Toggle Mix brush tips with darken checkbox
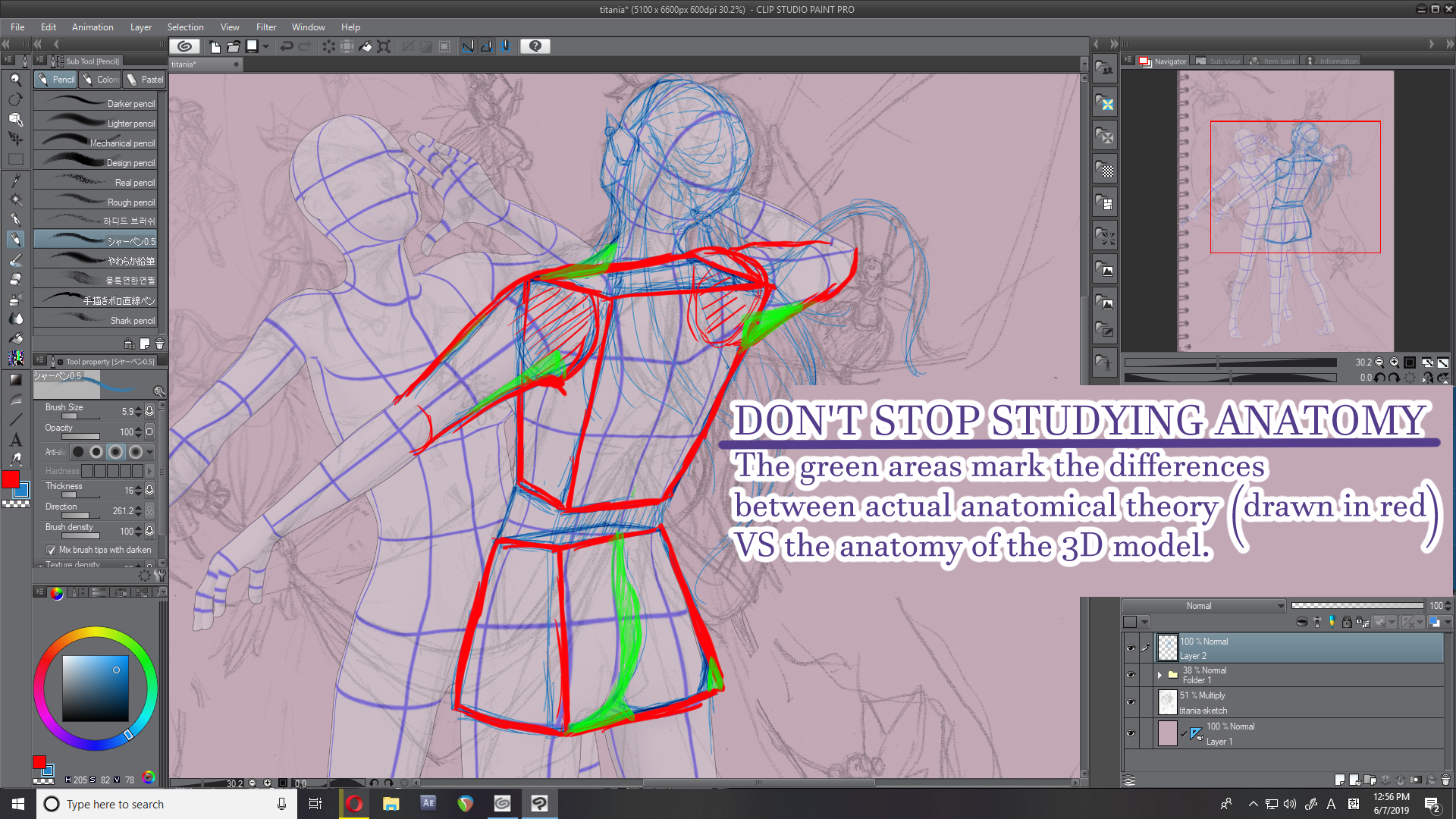The width and height of the screenshot is (1456, 819). [x=51, y=550]
